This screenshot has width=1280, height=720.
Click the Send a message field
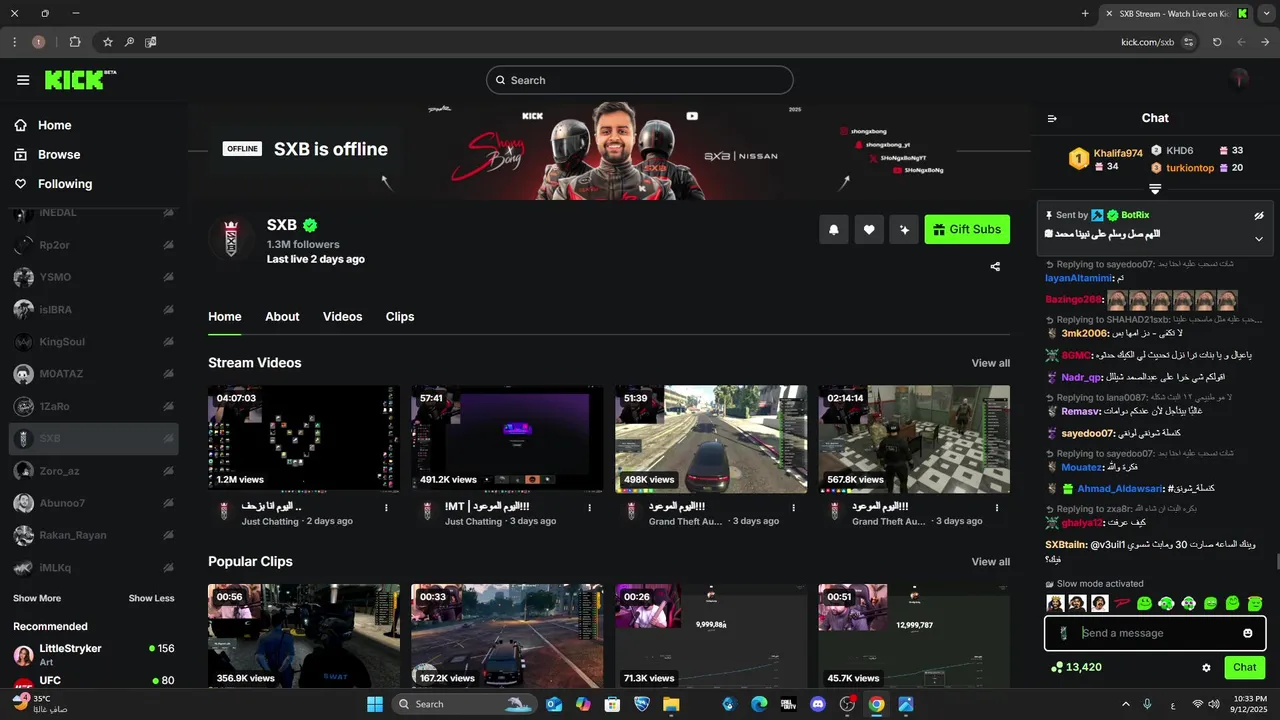click(1155, 633)
